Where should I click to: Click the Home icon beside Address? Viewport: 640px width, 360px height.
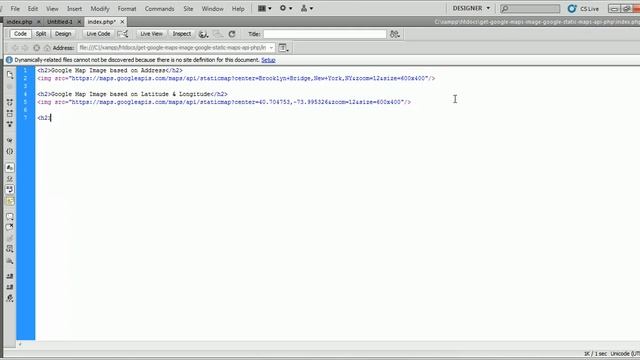47,48
